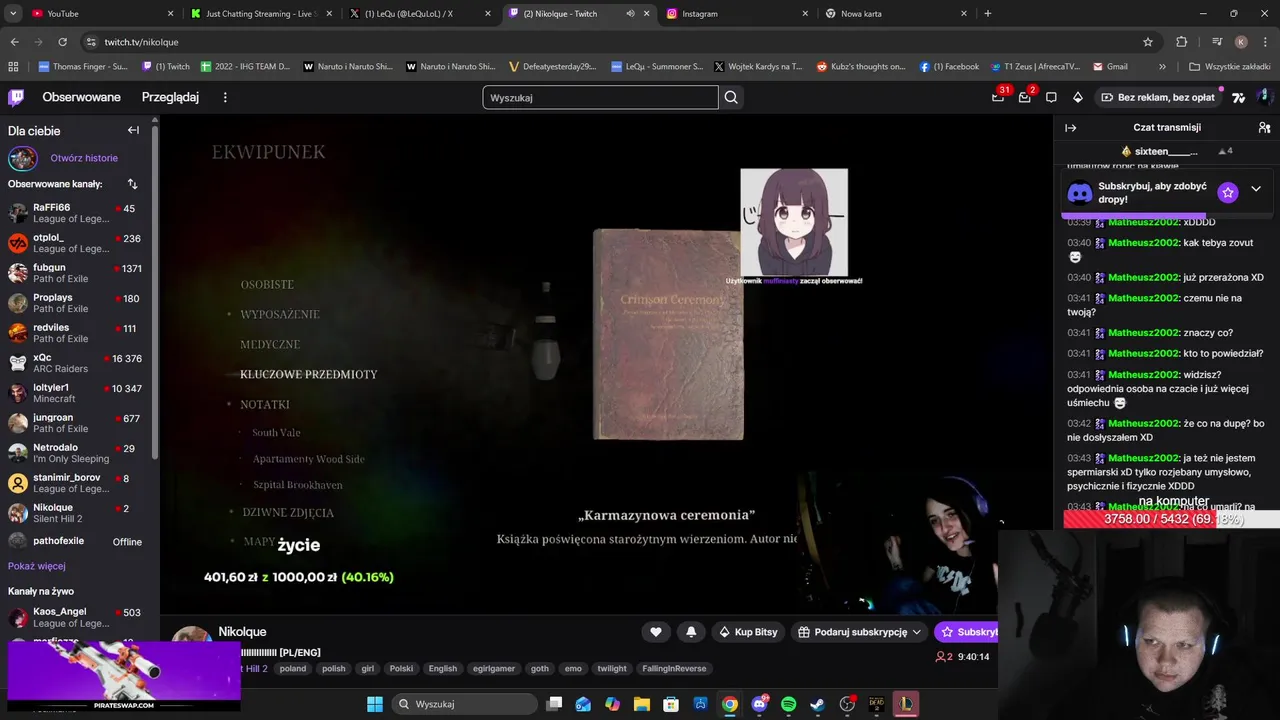
Task: Open whispers speech bubble icon
Action: [1051, 97]
